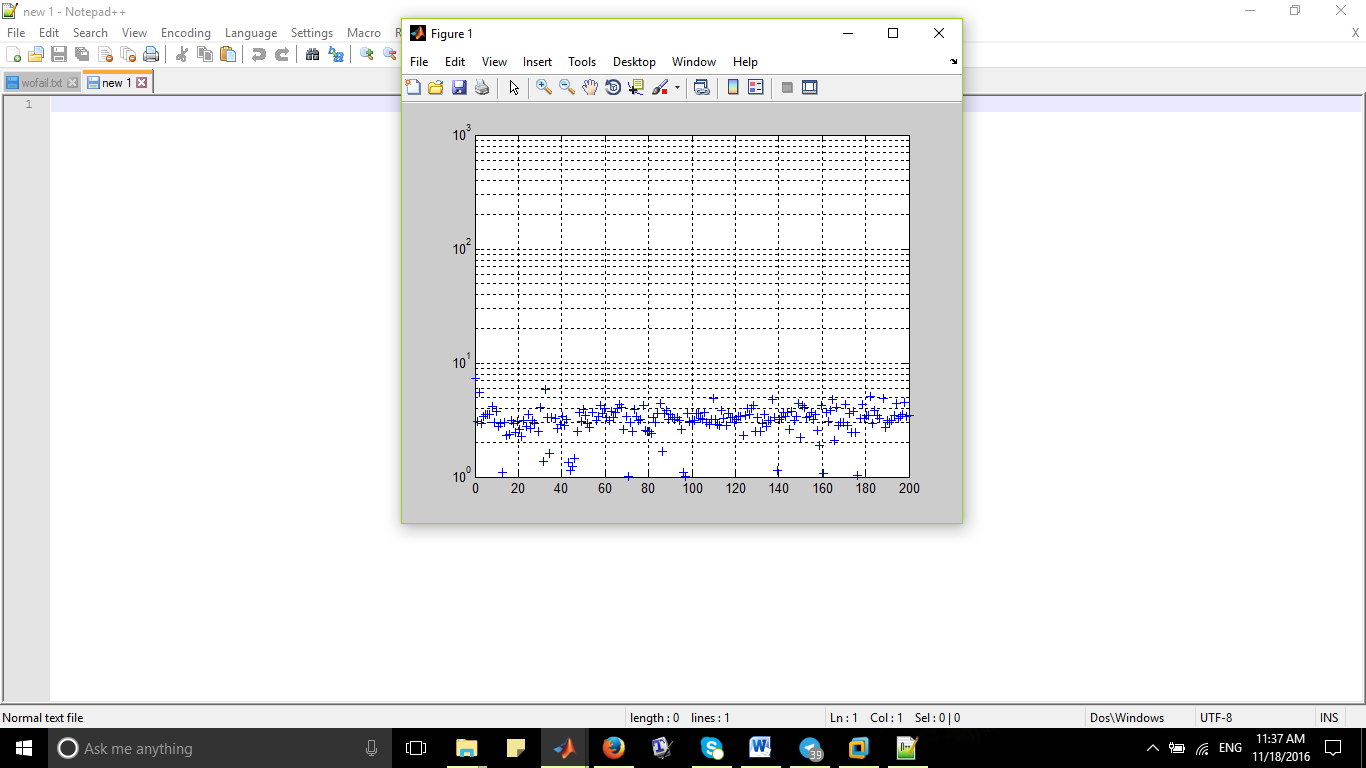Print the figure via the printer icon
1366x768 pixels.
point(482,88)
